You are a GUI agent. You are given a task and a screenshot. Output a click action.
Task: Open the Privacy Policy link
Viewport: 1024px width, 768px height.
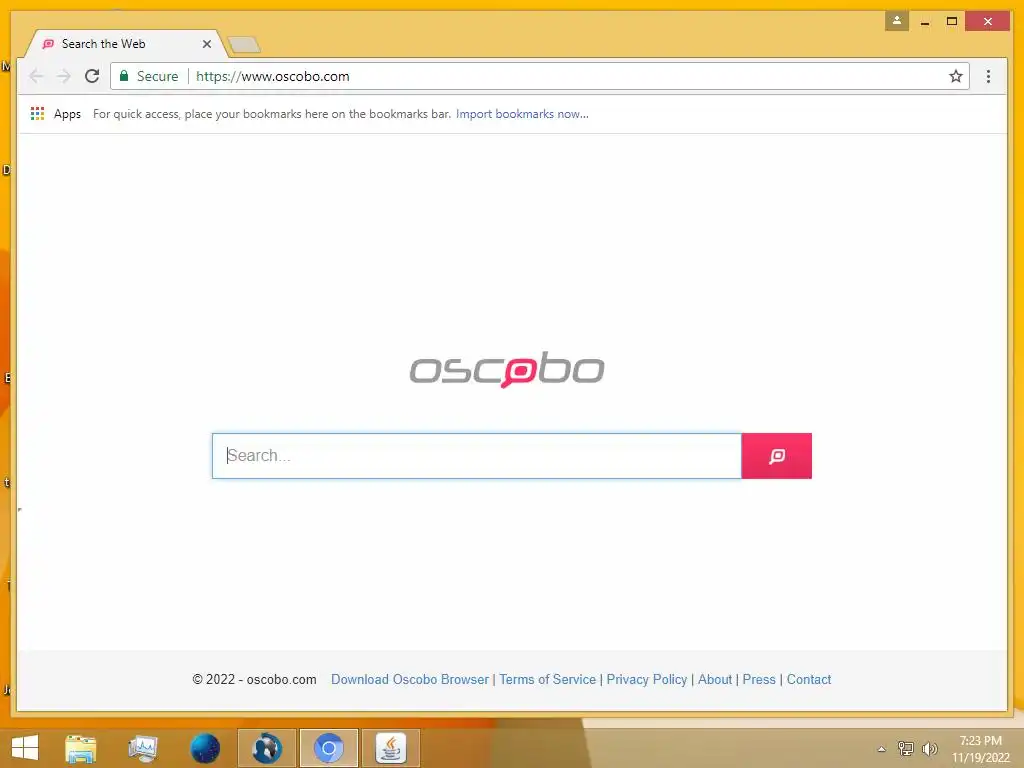(647, 679)
